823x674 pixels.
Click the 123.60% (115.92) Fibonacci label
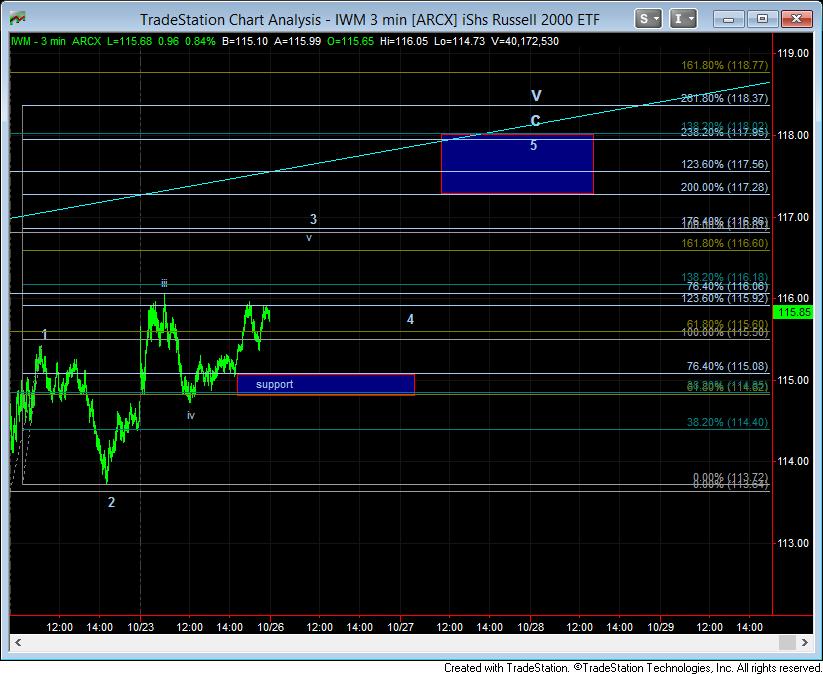(724, 298)
